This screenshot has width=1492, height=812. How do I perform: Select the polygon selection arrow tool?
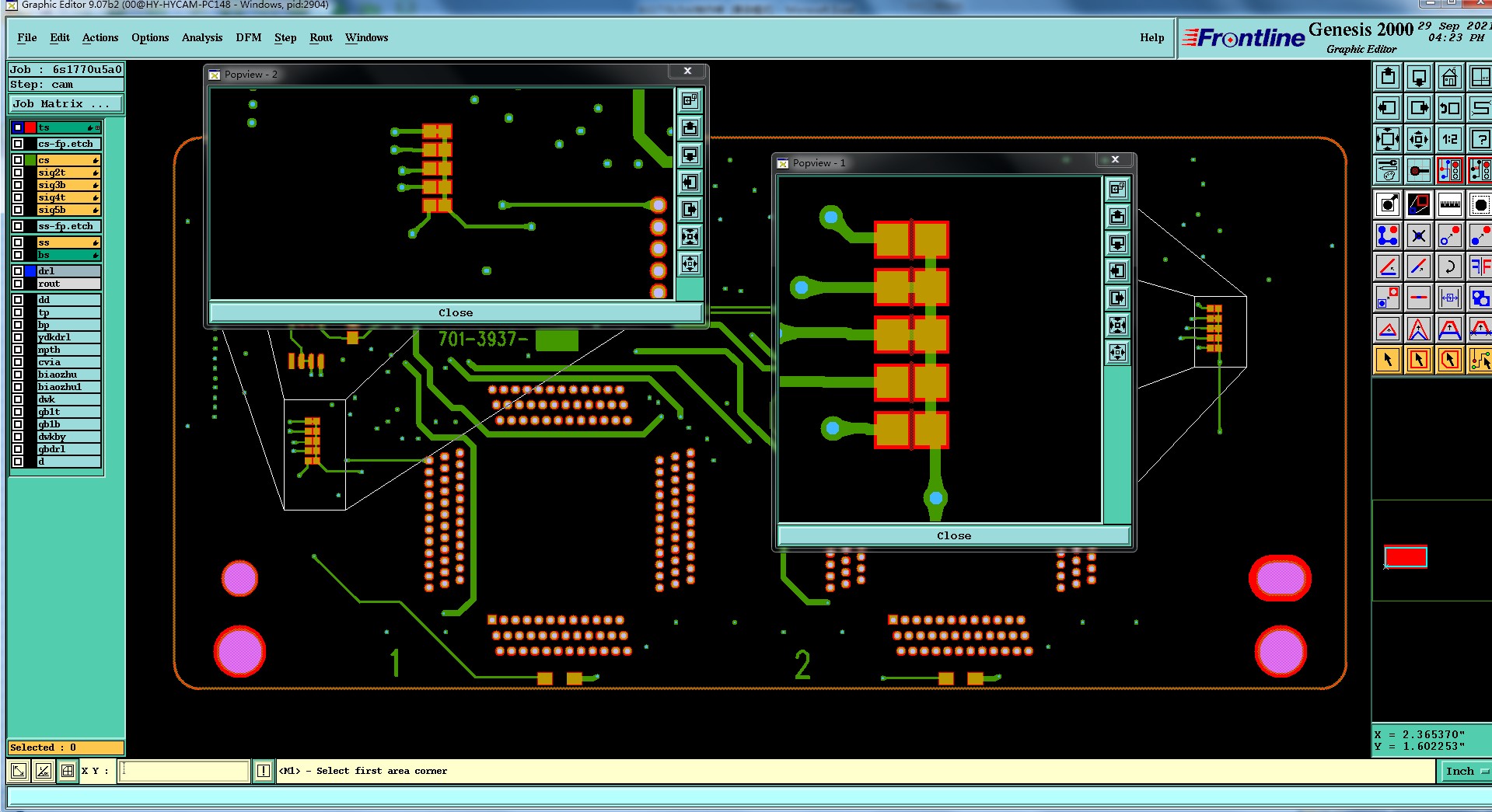click(1449, 360)
